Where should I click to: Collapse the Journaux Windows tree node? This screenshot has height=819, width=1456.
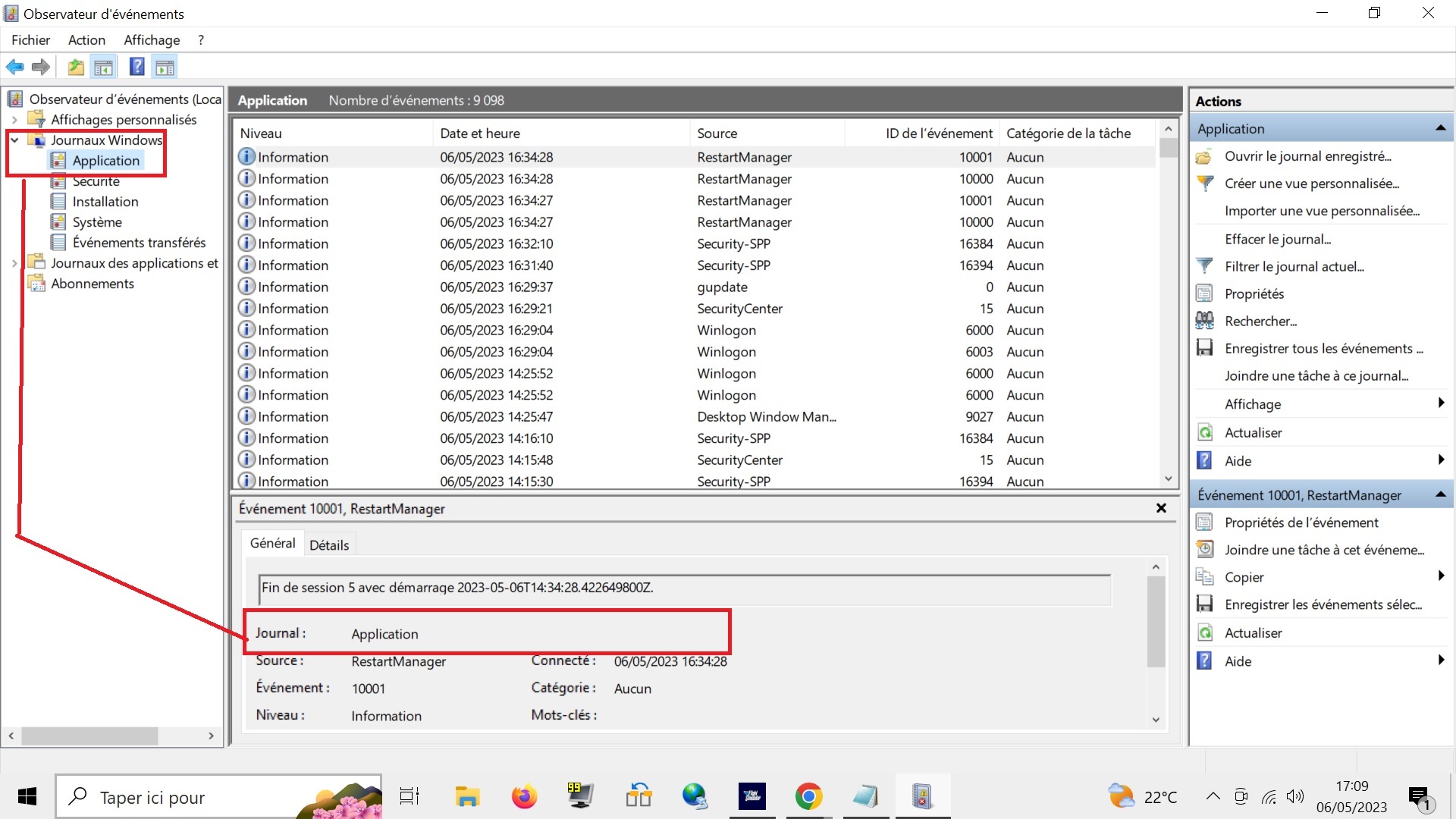14,140
